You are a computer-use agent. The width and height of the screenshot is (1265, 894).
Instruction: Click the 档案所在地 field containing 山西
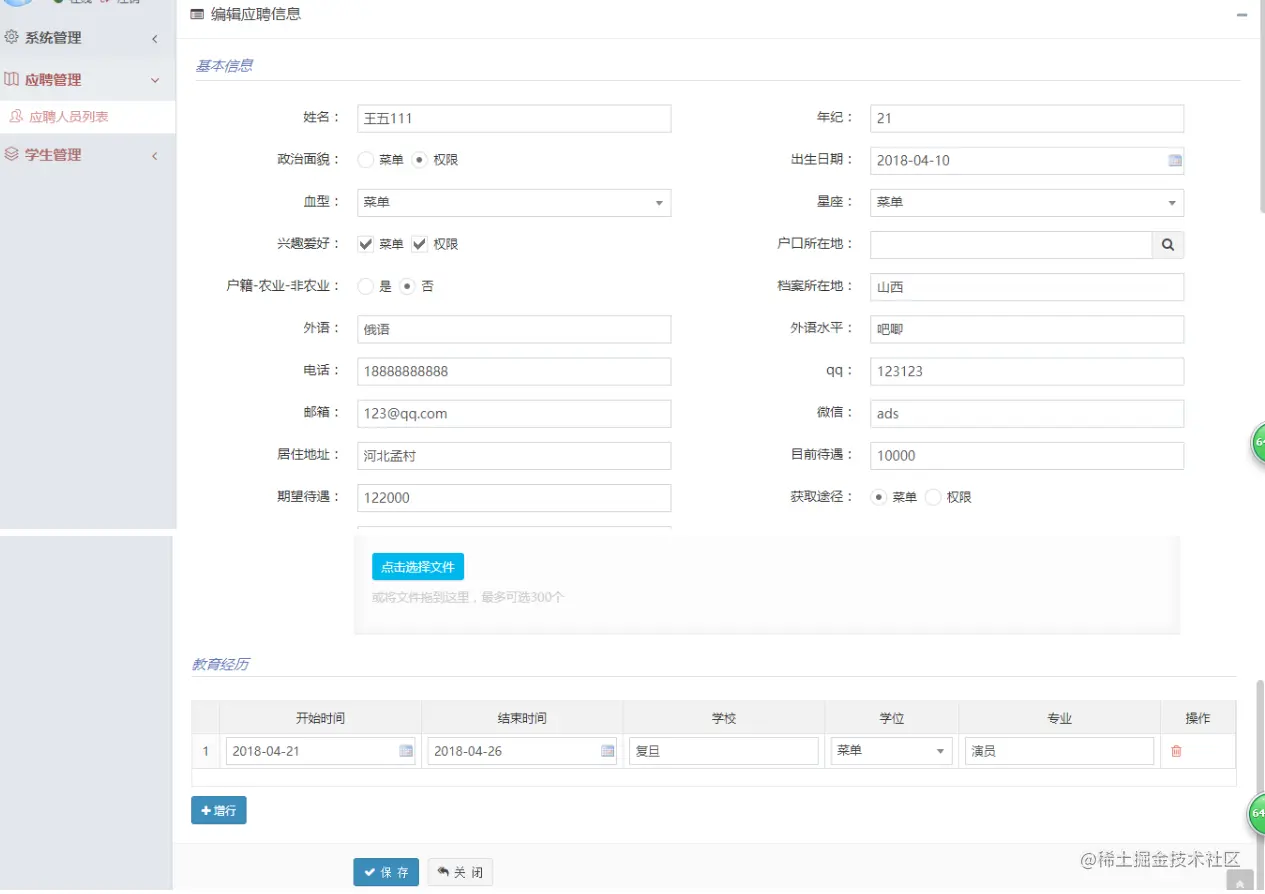(1027, 287)
